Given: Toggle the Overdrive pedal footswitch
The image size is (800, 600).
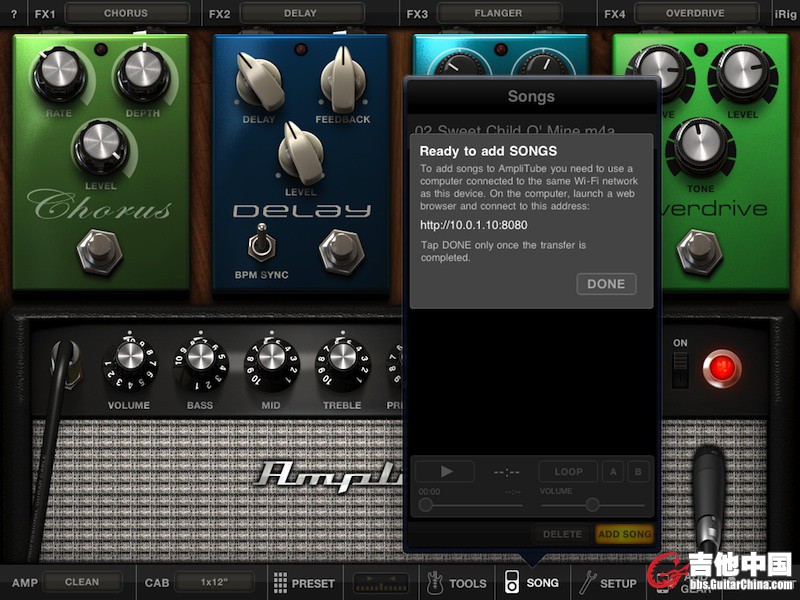Looking at the screenshot, I should pyautogui.click(x=699, y=252).
